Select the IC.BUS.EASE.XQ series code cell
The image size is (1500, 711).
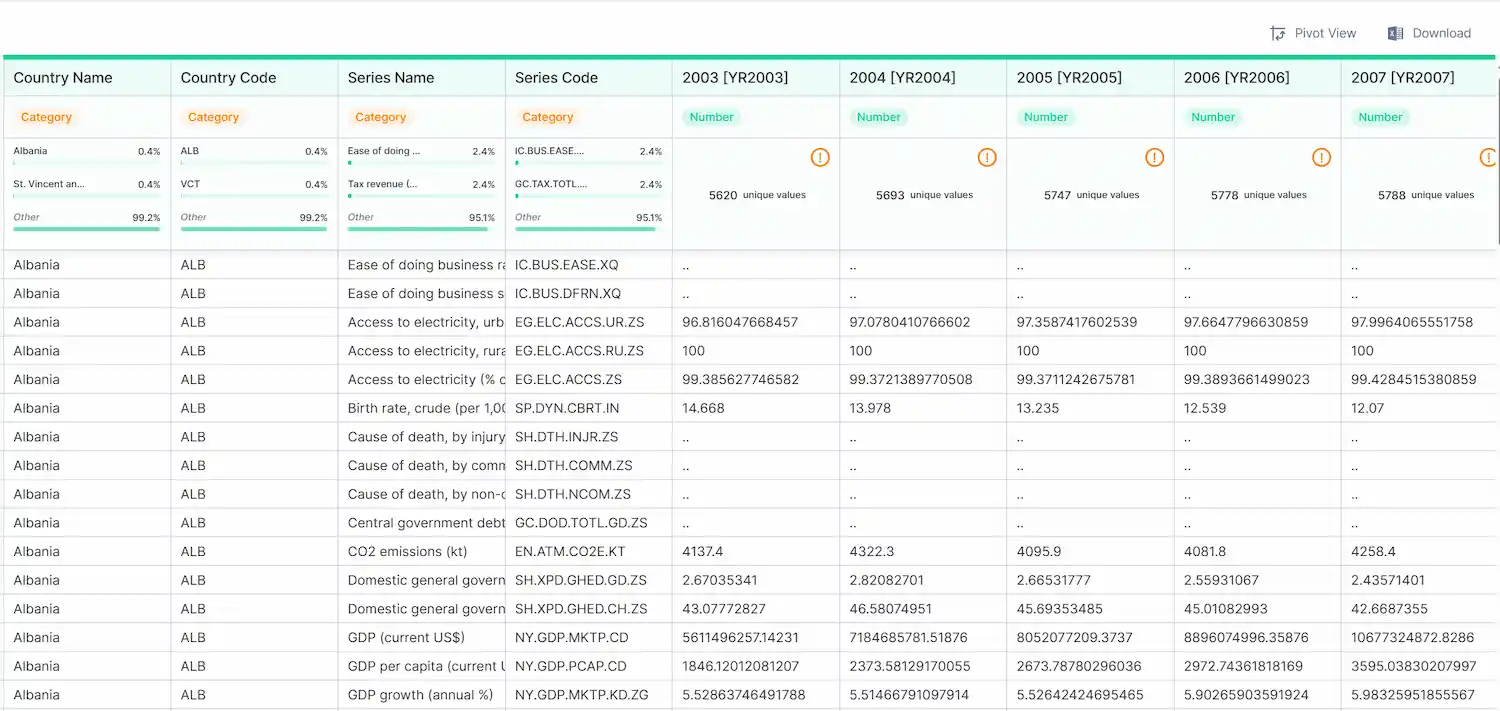[566, 264]
